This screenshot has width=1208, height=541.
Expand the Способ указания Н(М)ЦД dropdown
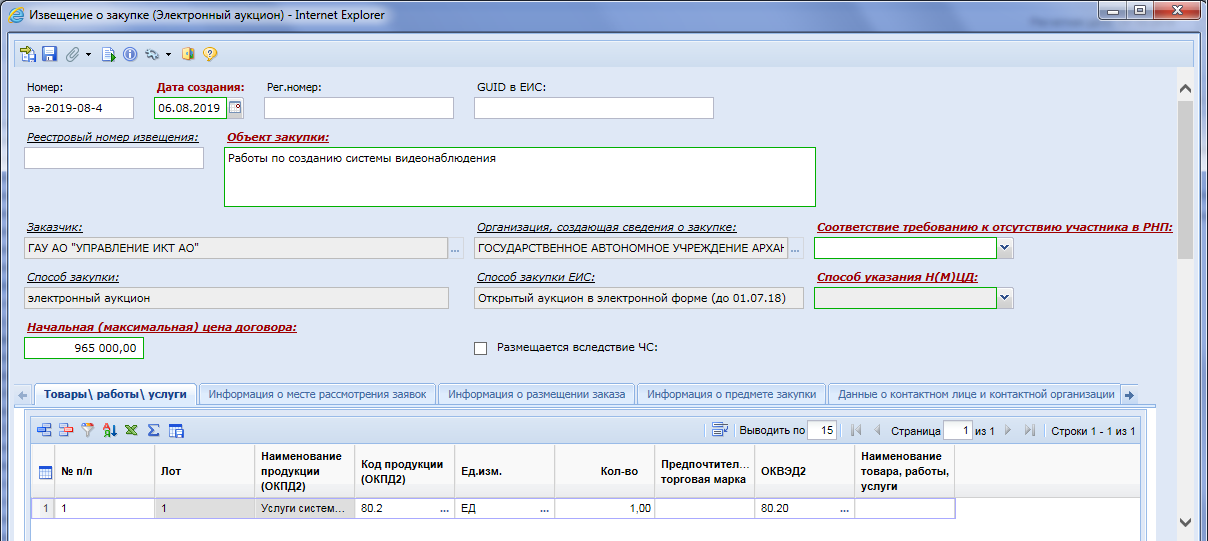tap(1005, 298)
